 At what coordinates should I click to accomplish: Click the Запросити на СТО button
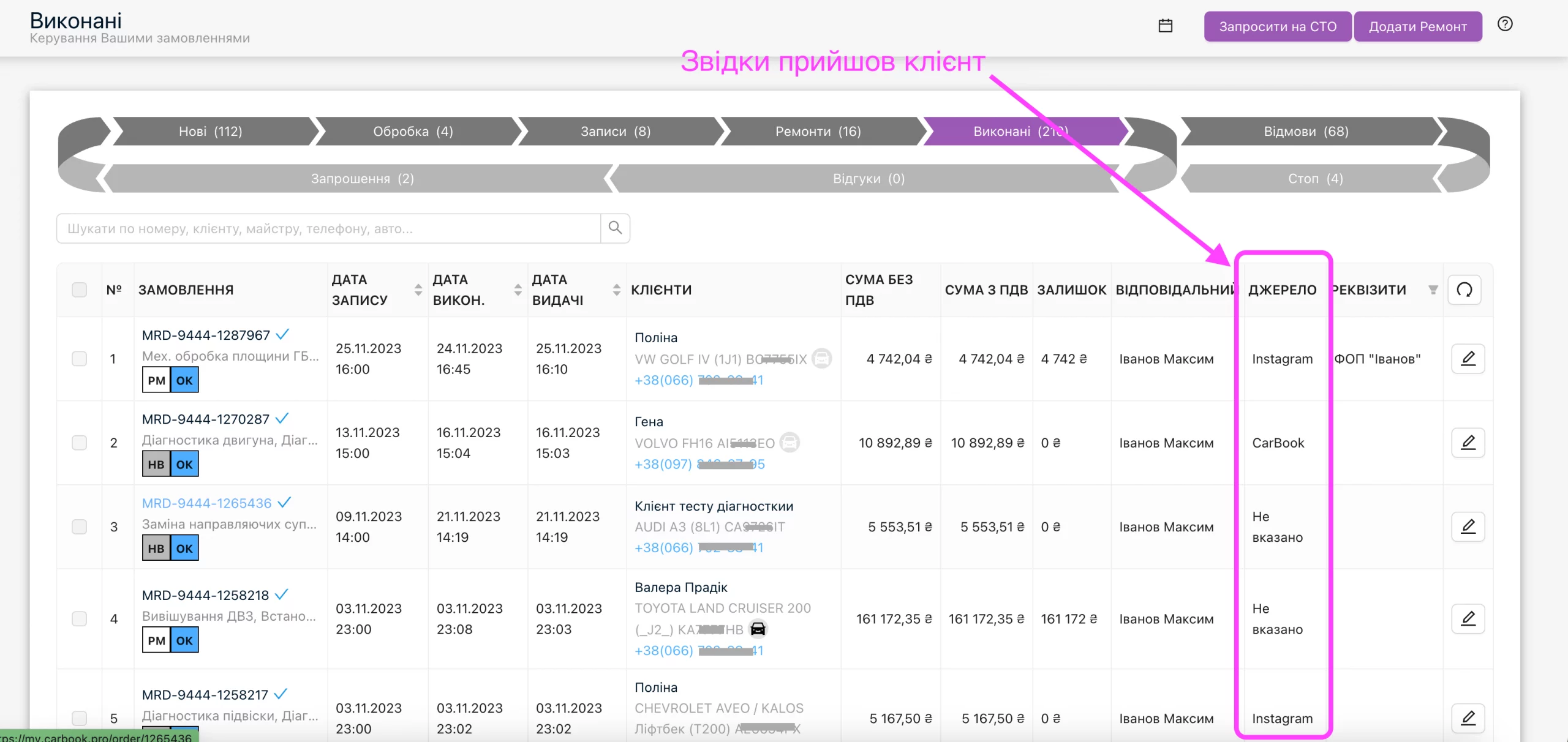[x=1278, y=26]
